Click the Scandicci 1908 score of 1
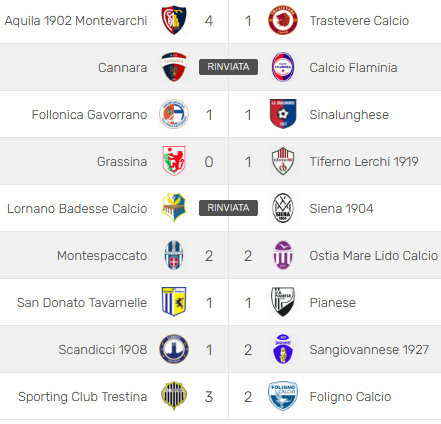This screenshot has height=424, width=441. [x=209, y=350]
